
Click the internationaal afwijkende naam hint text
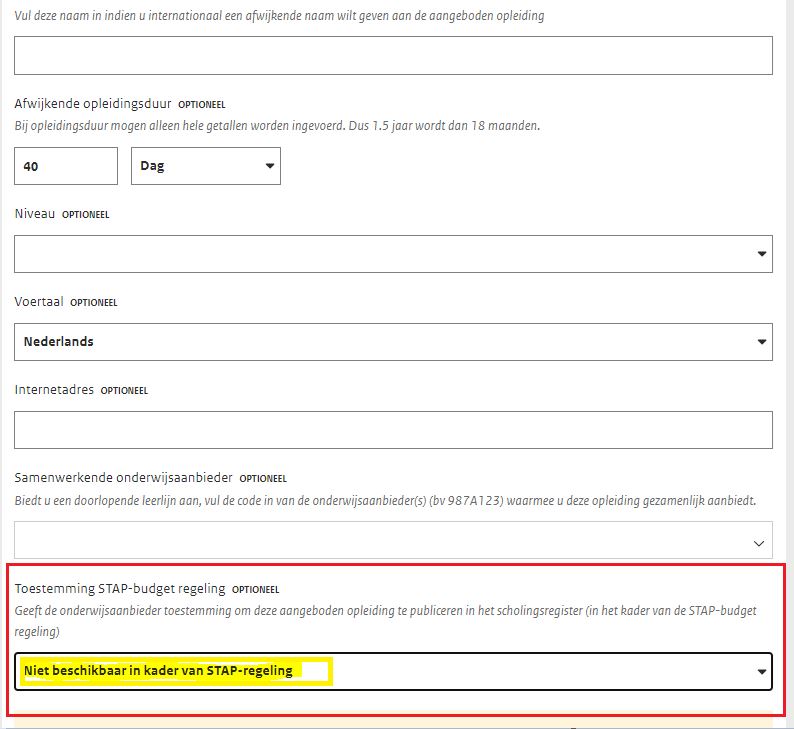(x=279, y=16)
